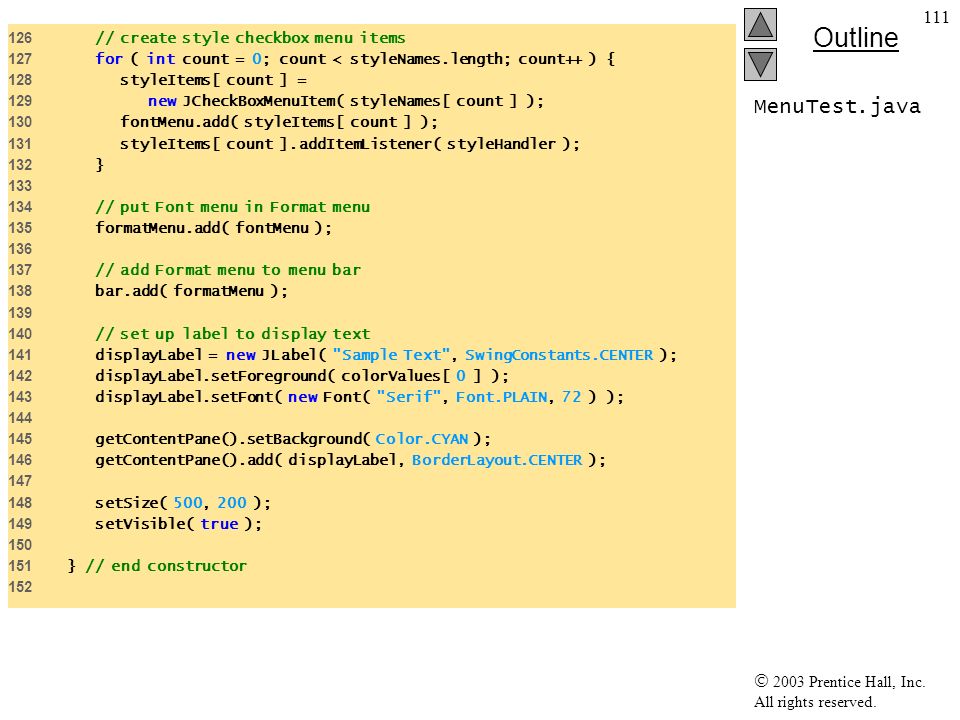The width and height of the screenshot is (960, 720).
Task: Click the addItemListener( styleHandler ) line
Action: point(350,144)
